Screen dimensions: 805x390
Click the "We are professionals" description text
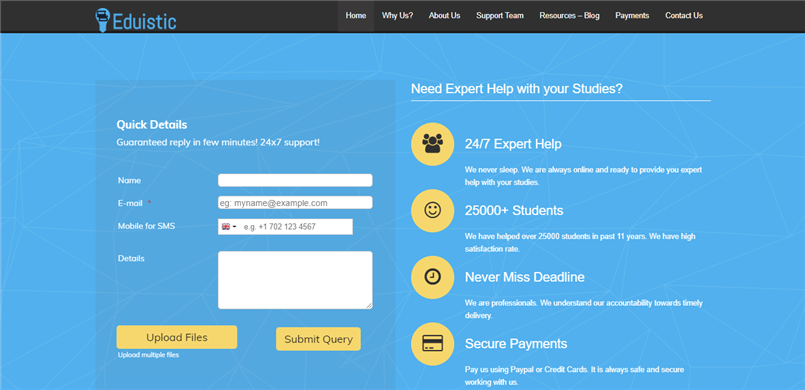pyautogui.click(x=584, y=309)
